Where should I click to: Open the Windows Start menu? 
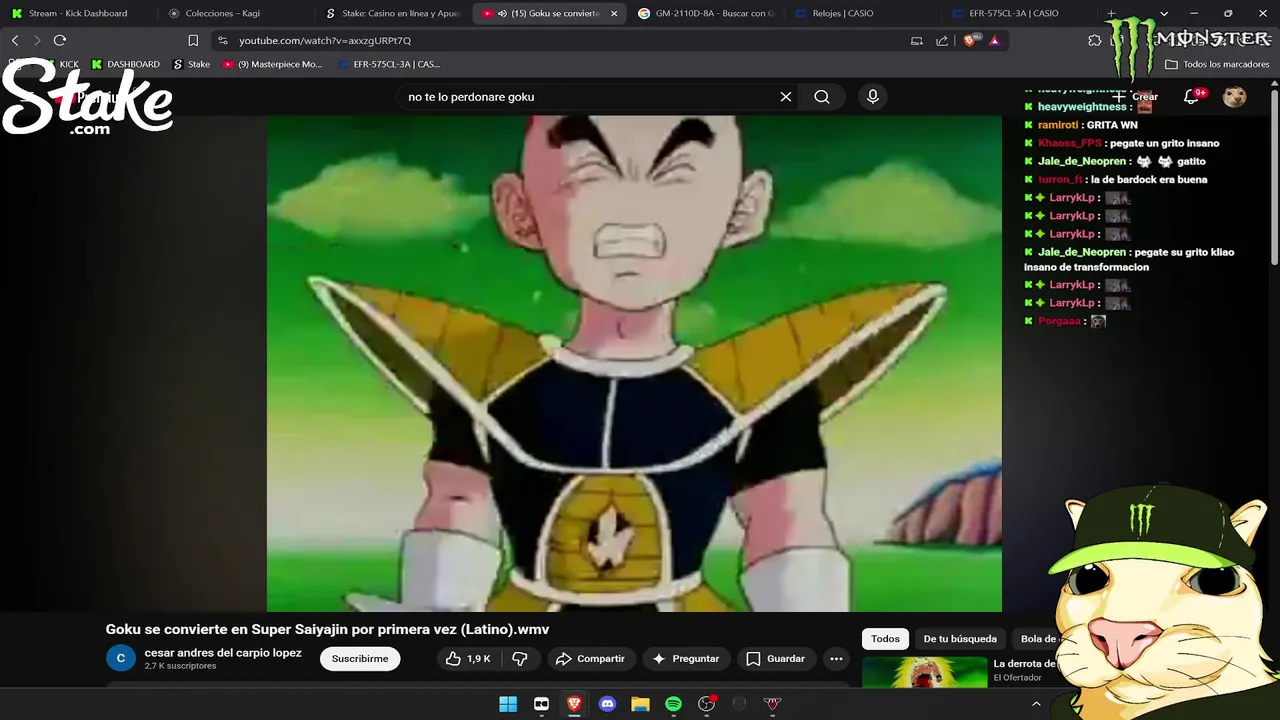pyautogui.click(x=508, y=704)
